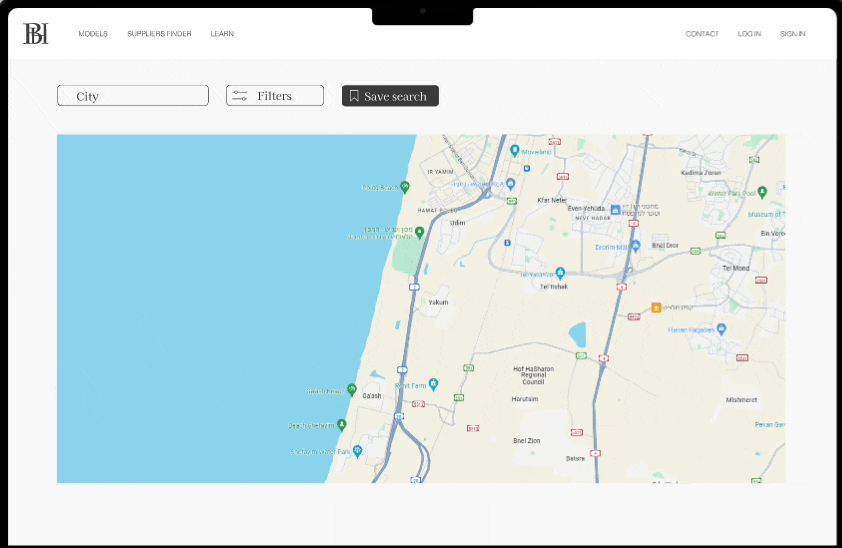Viewport: 842px width, 548px height.
Task: Click the Udim map label
Action: pyautogui.click(x=458, y=223)
